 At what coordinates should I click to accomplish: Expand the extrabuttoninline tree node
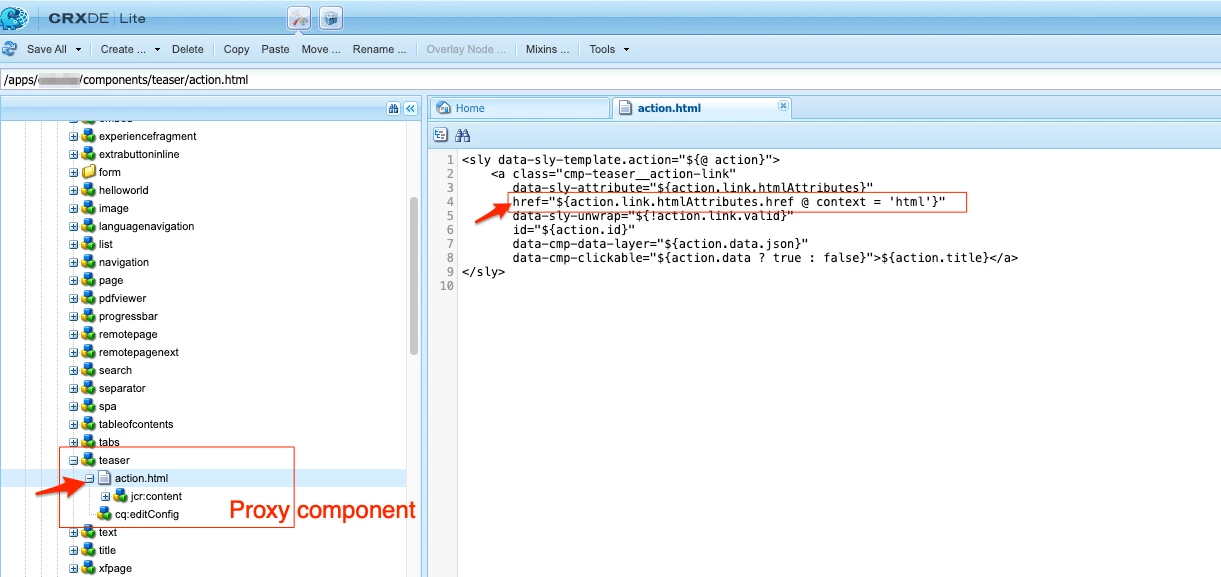[73, 154]
